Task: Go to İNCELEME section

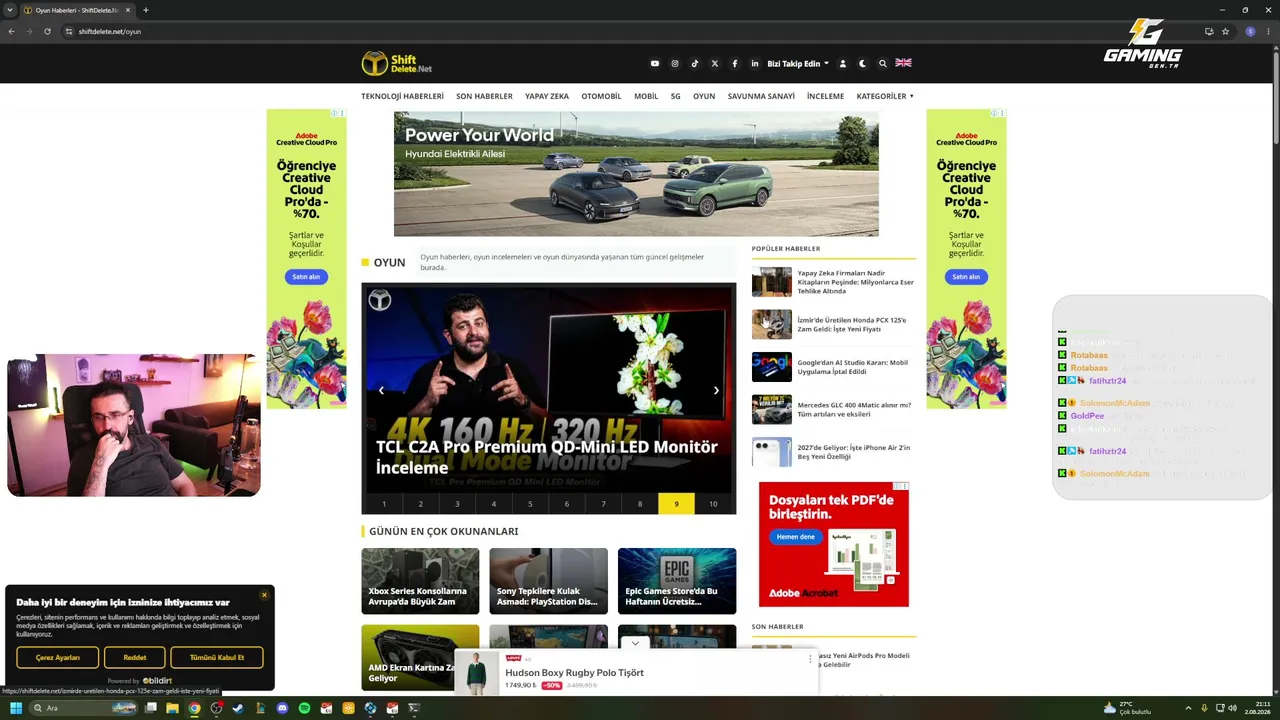Action: tap(826, 96)
